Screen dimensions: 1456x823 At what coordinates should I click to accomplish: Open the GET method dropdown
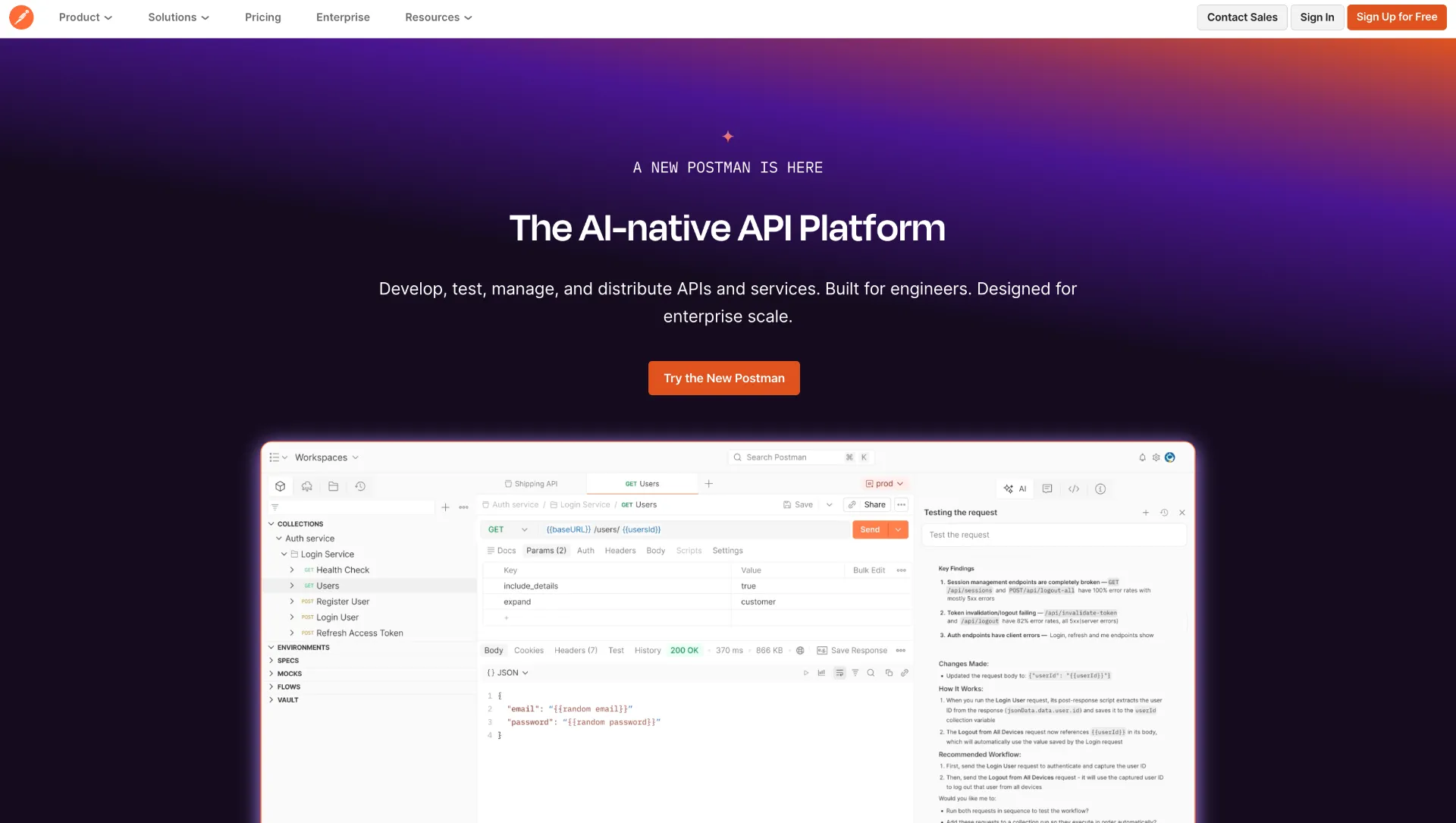(507, 529)
